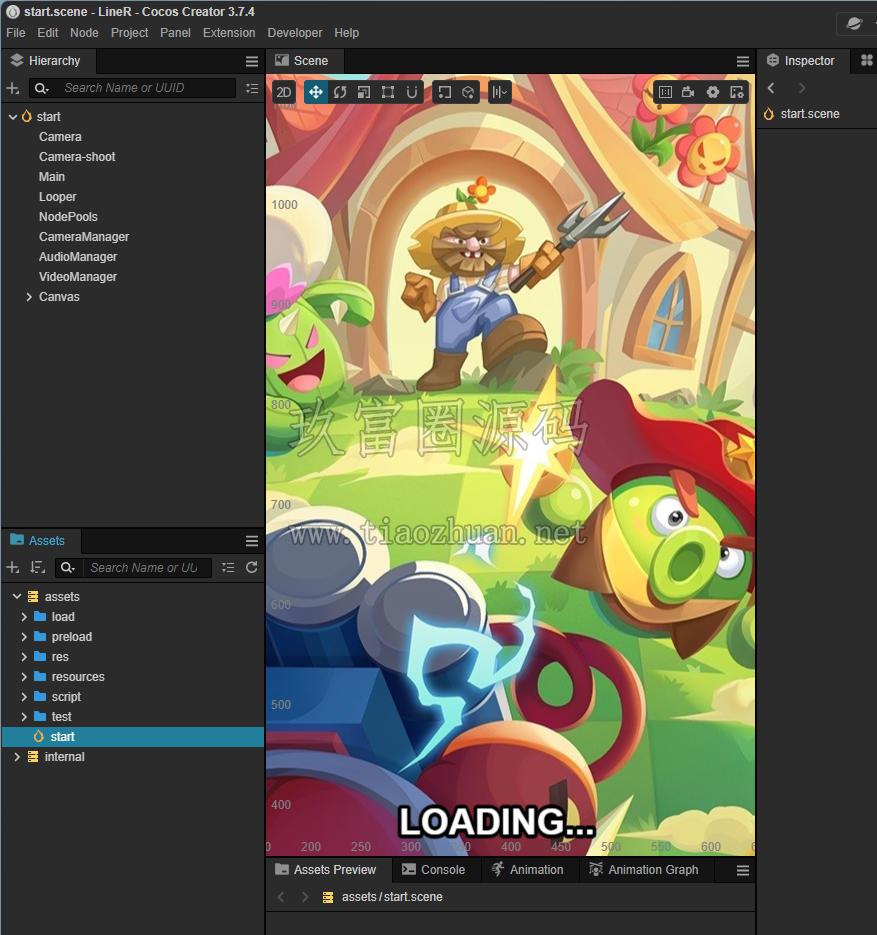Image resolution: width=877 pixels, height=935 pixels.
Task: Open the Assets sort order icon
Action: pyautogui.click(x=38, y=568)
